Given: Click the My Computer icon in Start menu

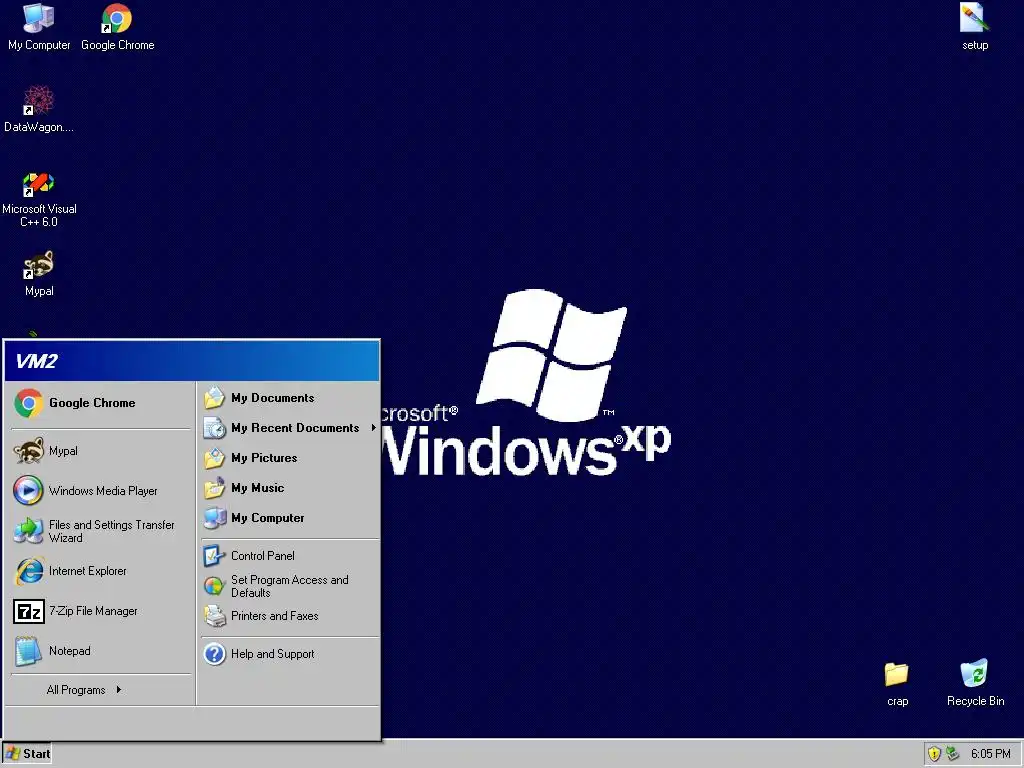Looking at the screenshot, I should [x=214, y=518].
